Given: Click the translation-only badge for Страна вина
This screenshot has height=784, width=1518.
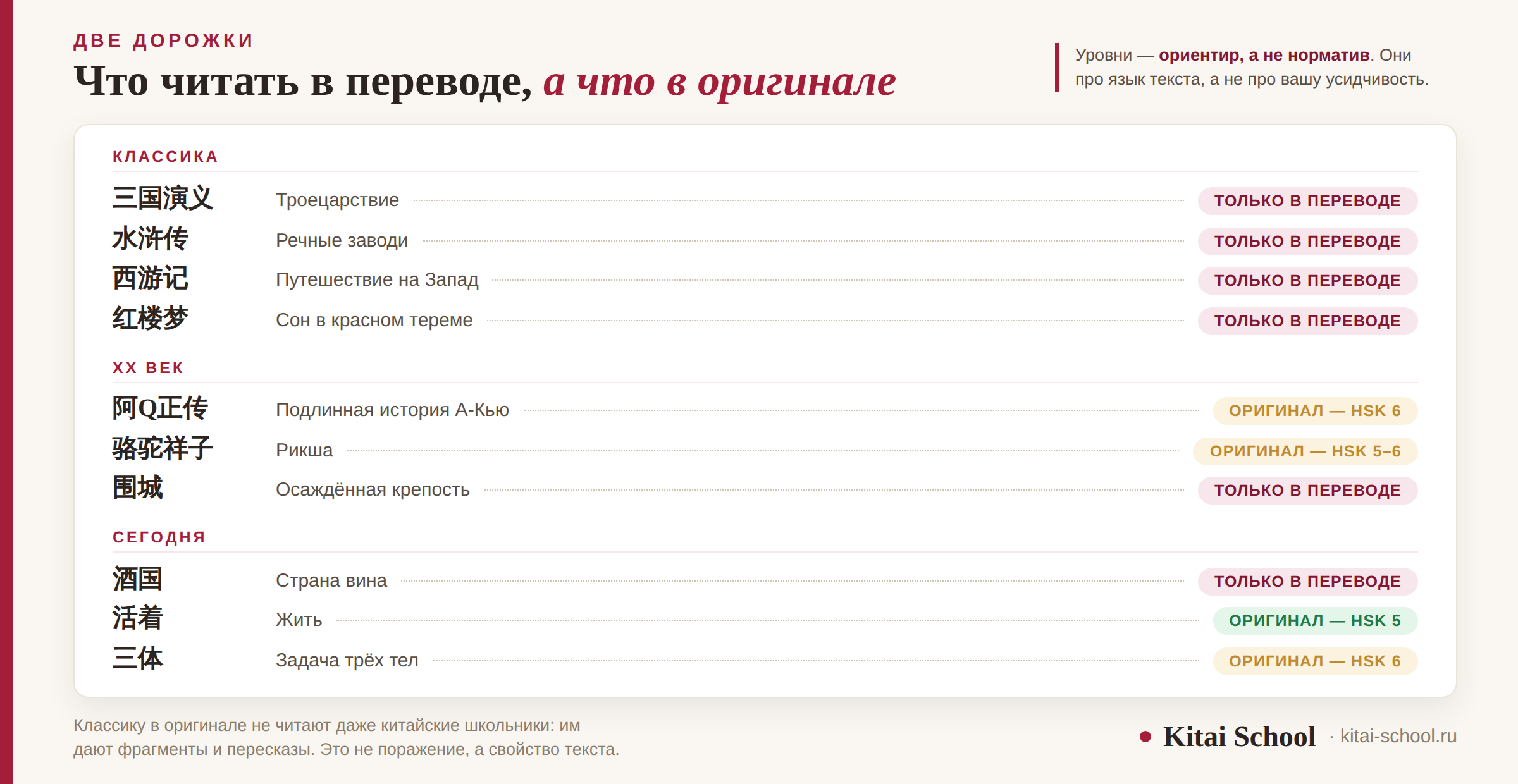Looking at the screenshot, I should (x=1307, y=582).
